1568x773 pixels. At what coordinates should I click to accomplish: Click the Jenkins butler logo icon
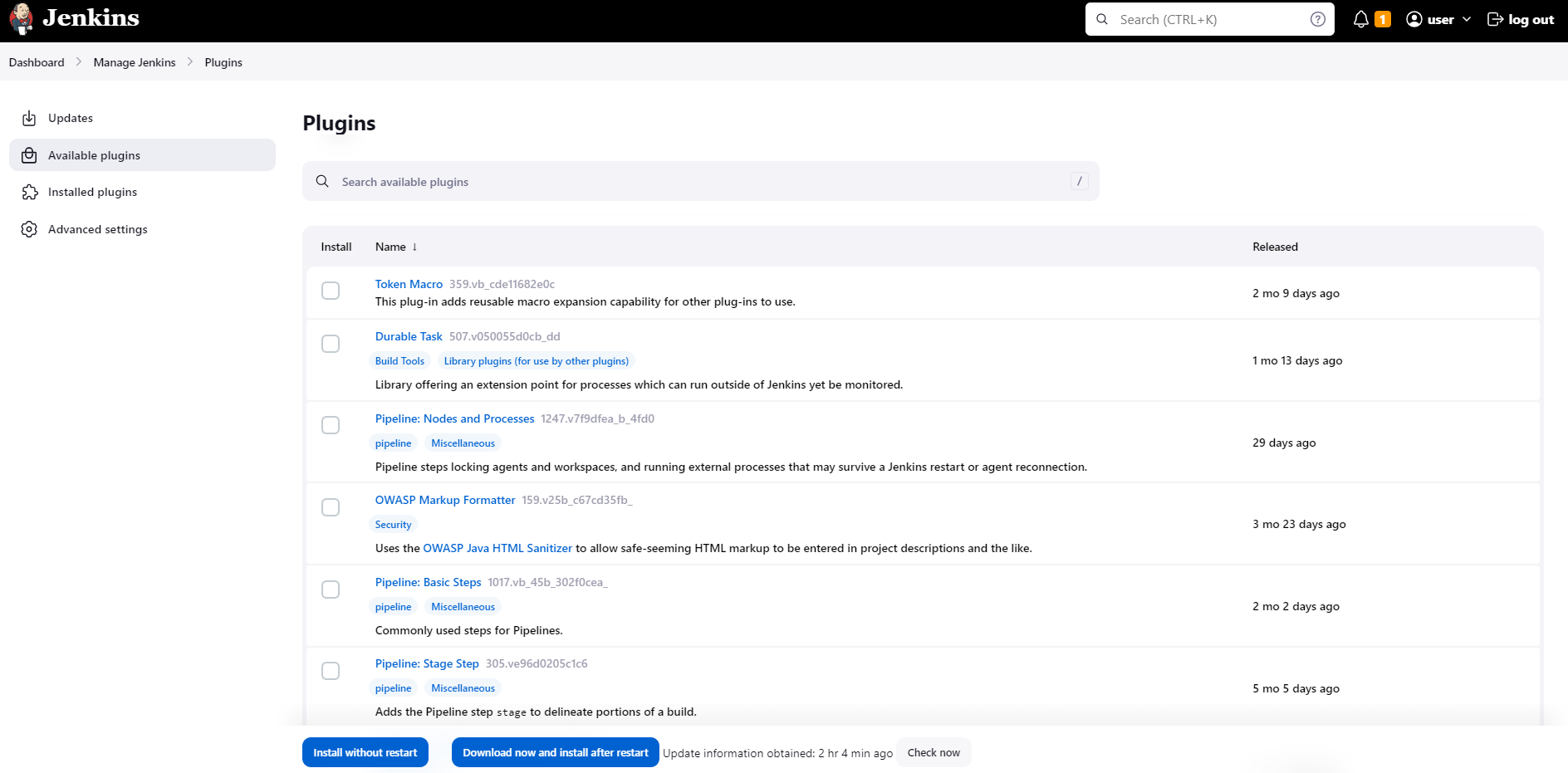22,19
